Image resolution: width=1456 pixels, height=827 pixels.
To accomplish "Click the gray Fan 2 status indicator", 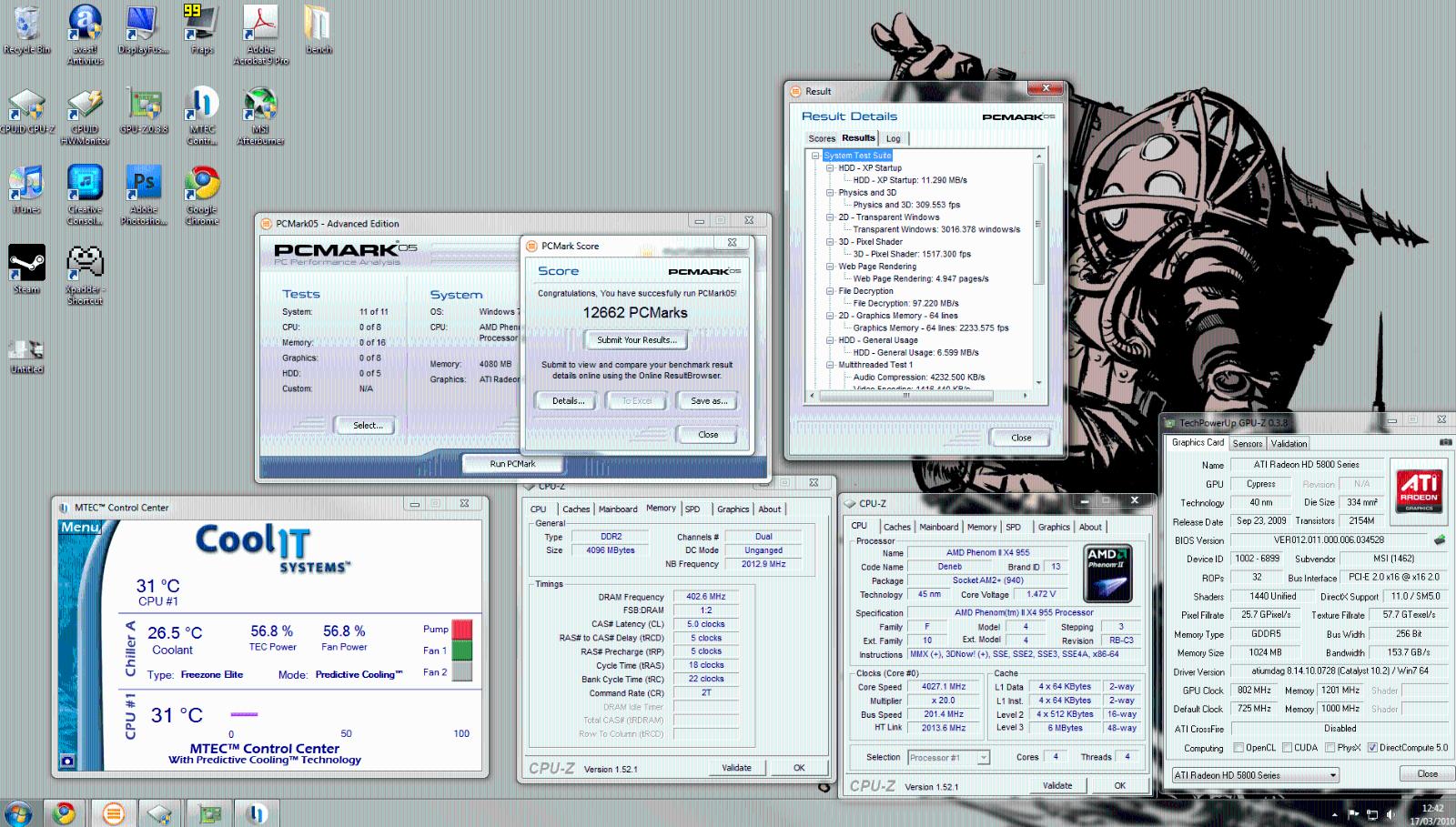I will click(x=462, y=671).
